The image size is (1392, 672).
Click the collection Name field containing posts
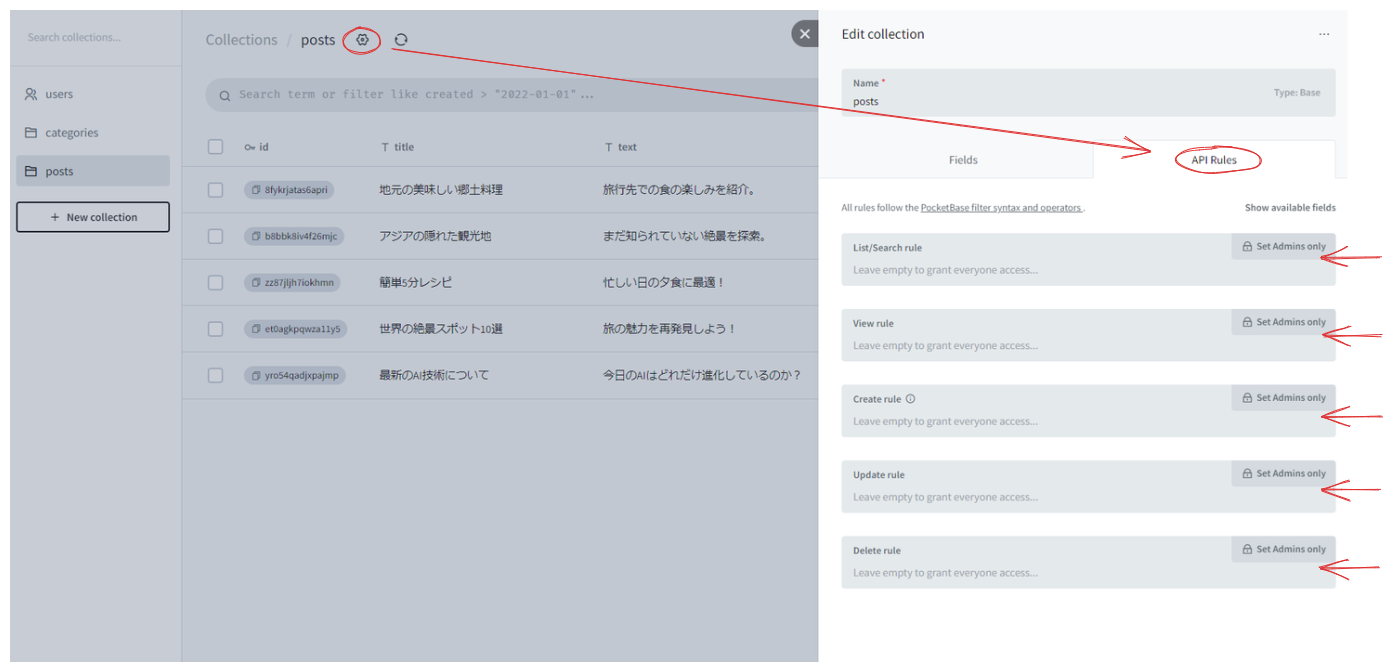pyautogui.click(x=1088, y=93)
